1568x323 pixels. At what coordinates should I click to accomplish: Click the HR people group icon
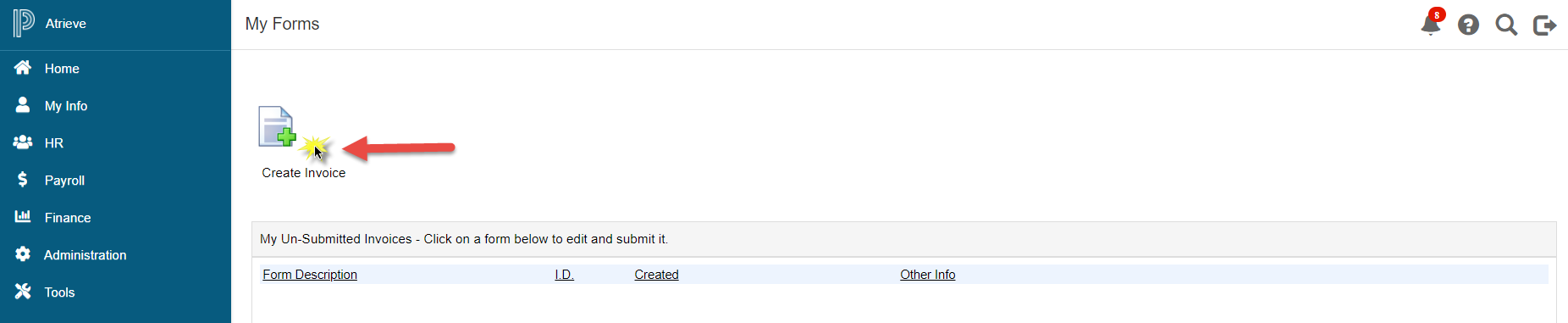[23, 142]
